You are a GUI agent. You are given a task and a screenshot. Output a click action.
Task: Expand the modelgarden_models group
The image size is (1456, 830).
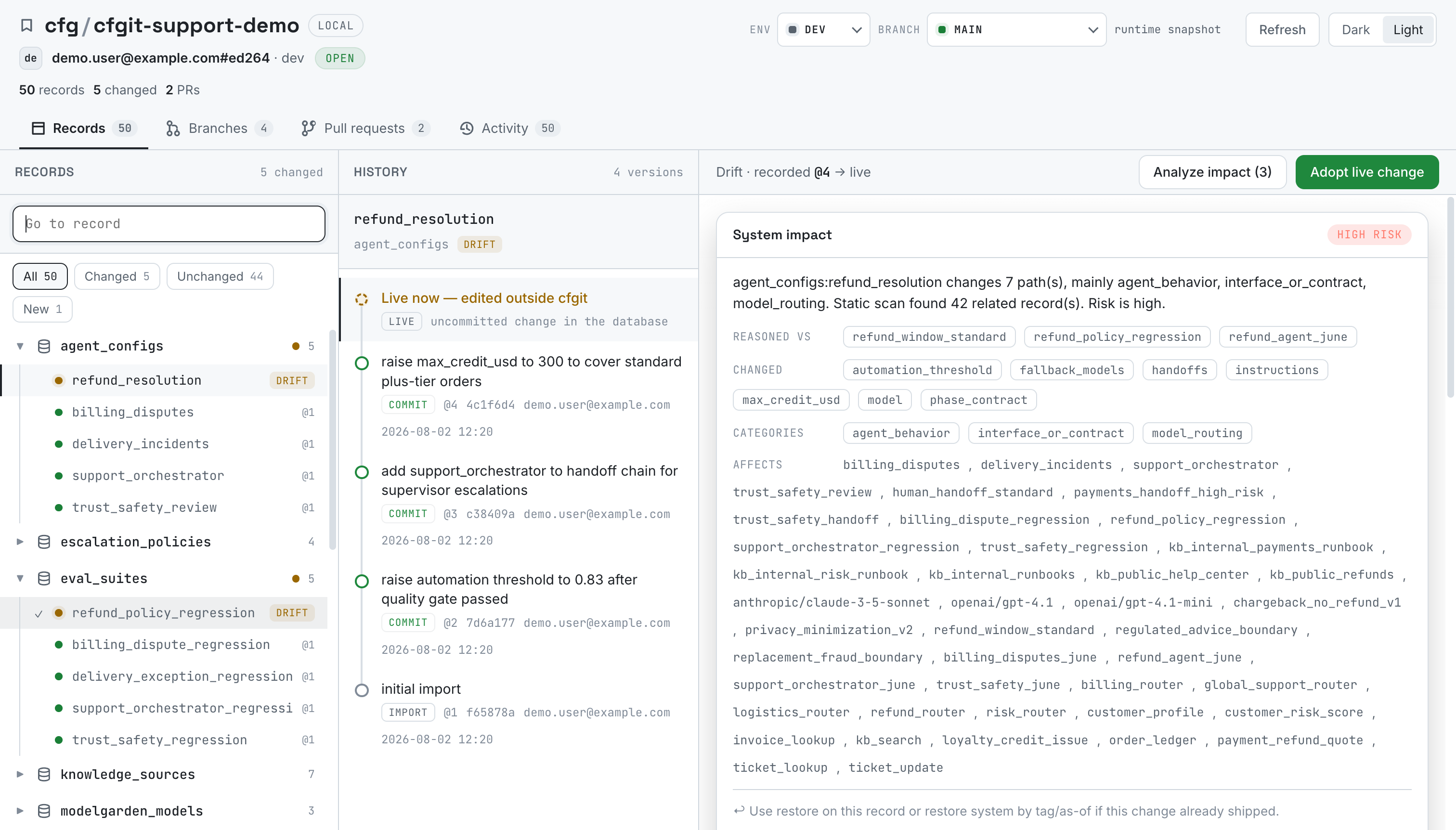click(20, 811)
